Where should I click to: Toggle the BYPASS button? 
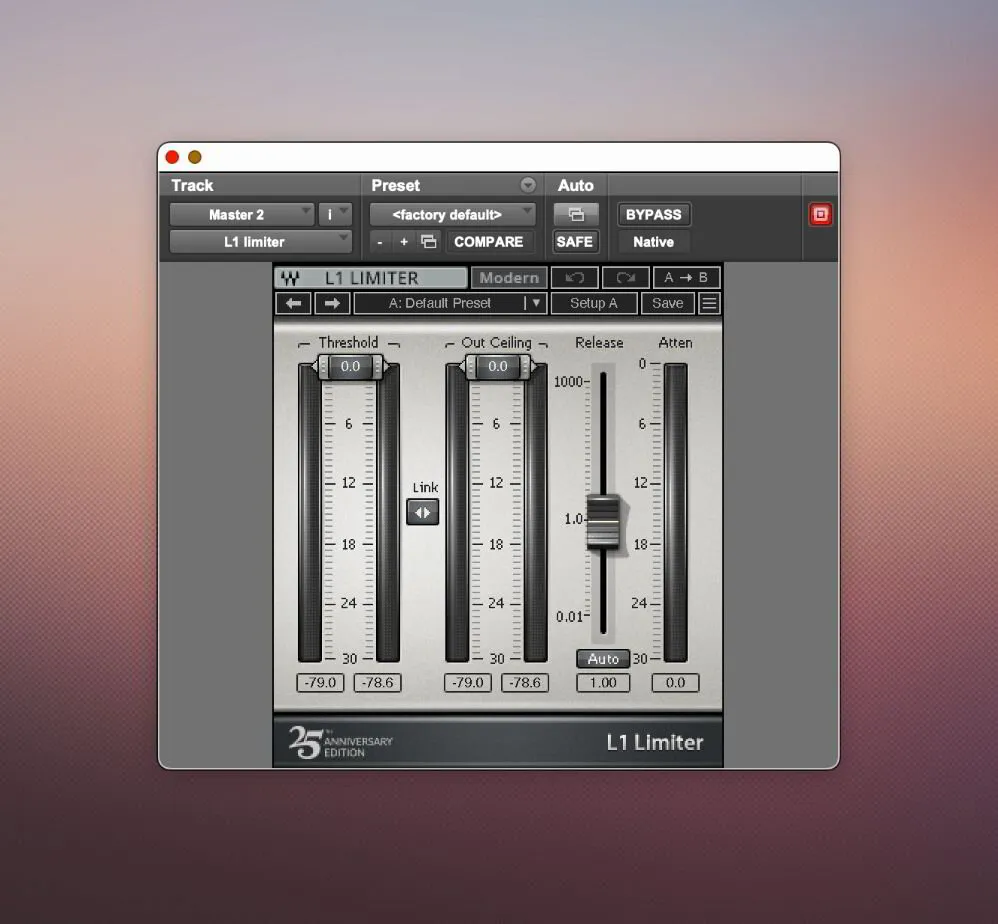coord(654,214)
